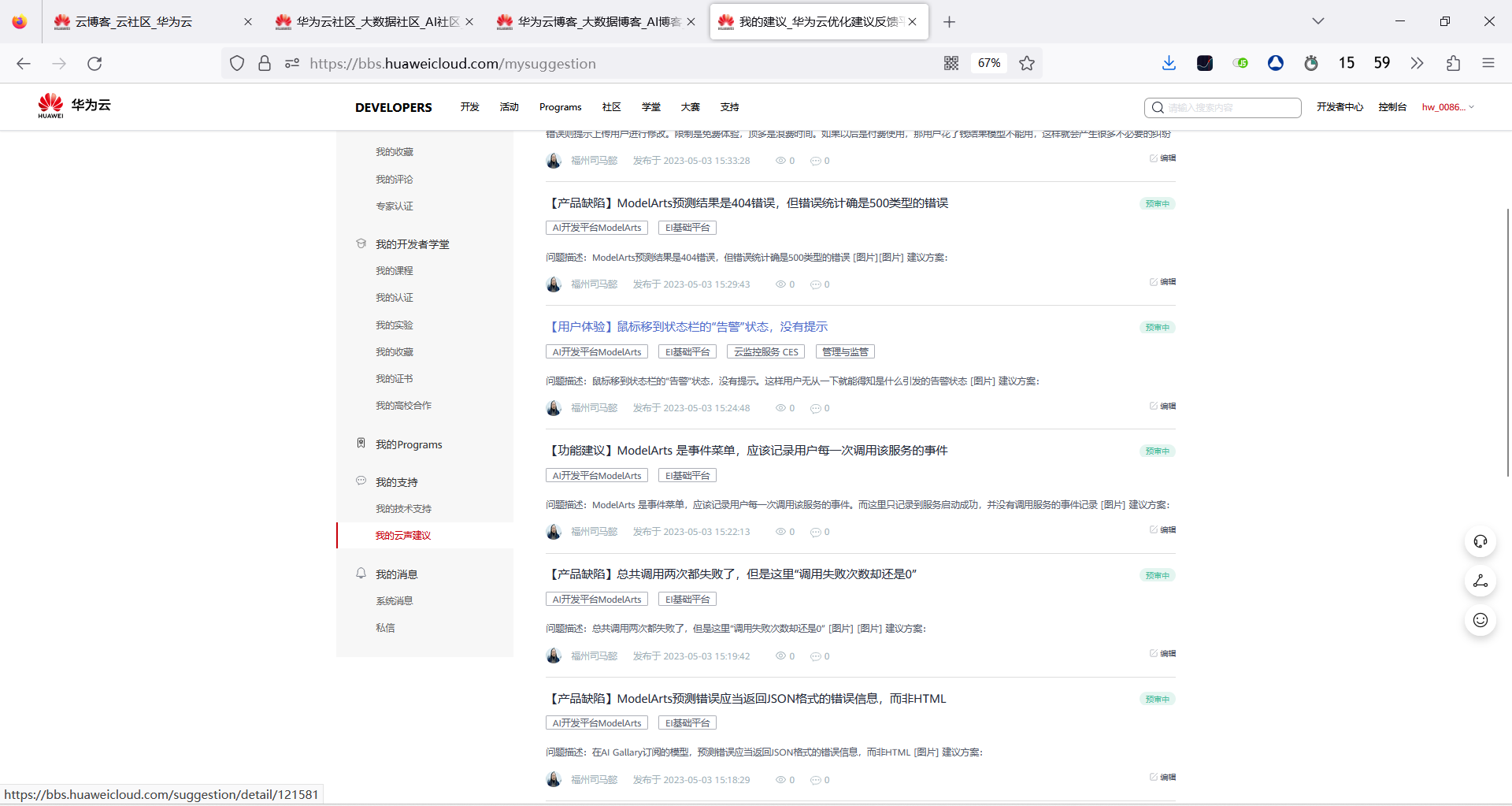1512x806 pixels.
Task: Open the QR code icon in address bar
Action: click(x=951, y=63)
